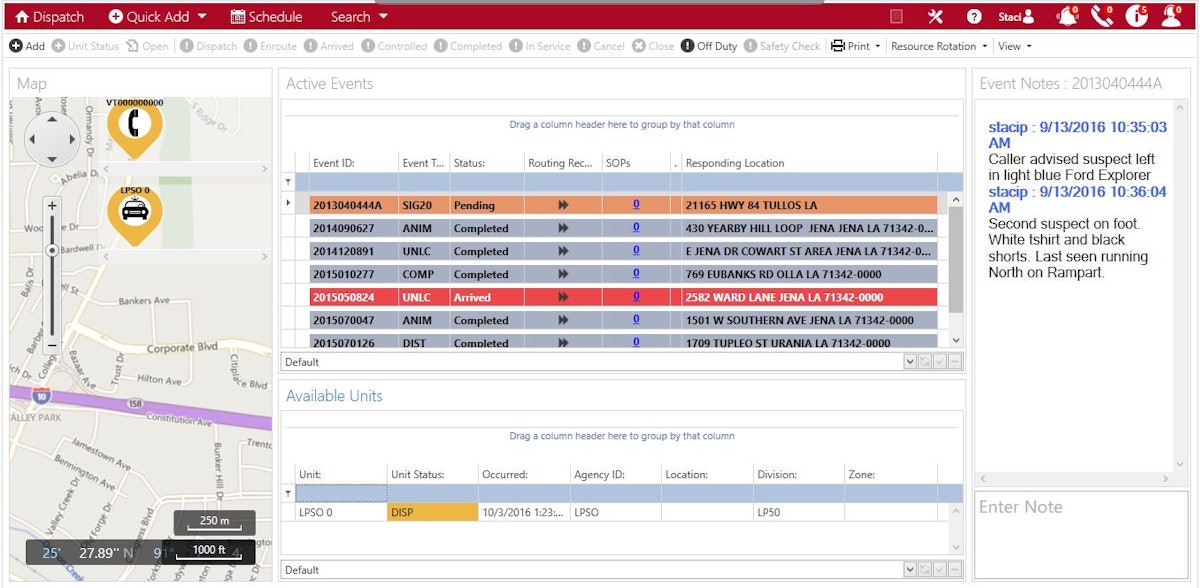The image size is (1200, 588).
Task: Open the Resource Rotation button
Action: [x=938, y=45]
